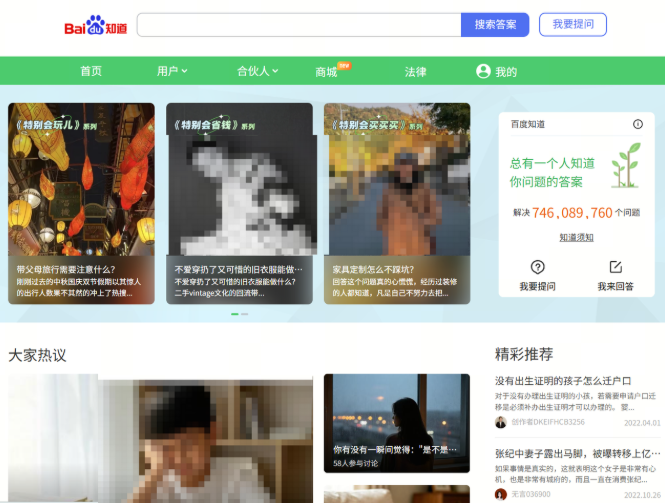665x503 pixels.
Task: Click the new badge on 商城
Action: [344, 66]
